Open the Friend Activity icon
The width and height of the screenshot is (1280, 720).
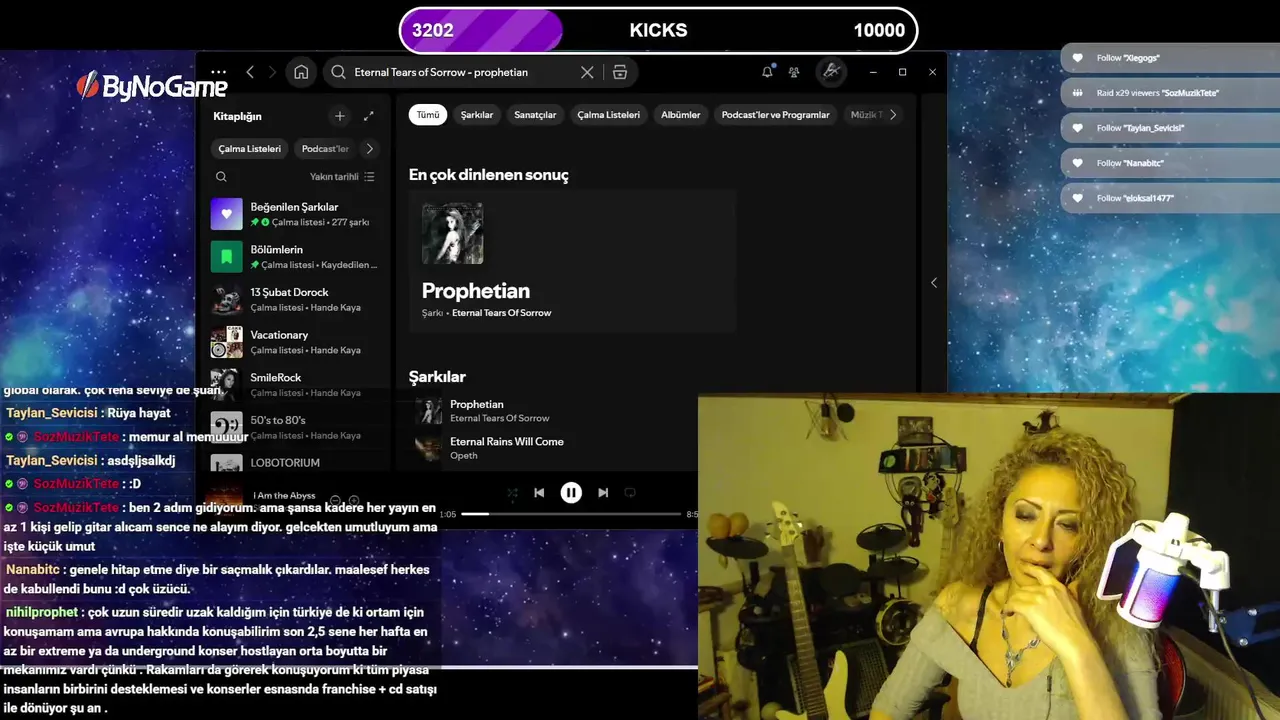(x=794, y=72)
